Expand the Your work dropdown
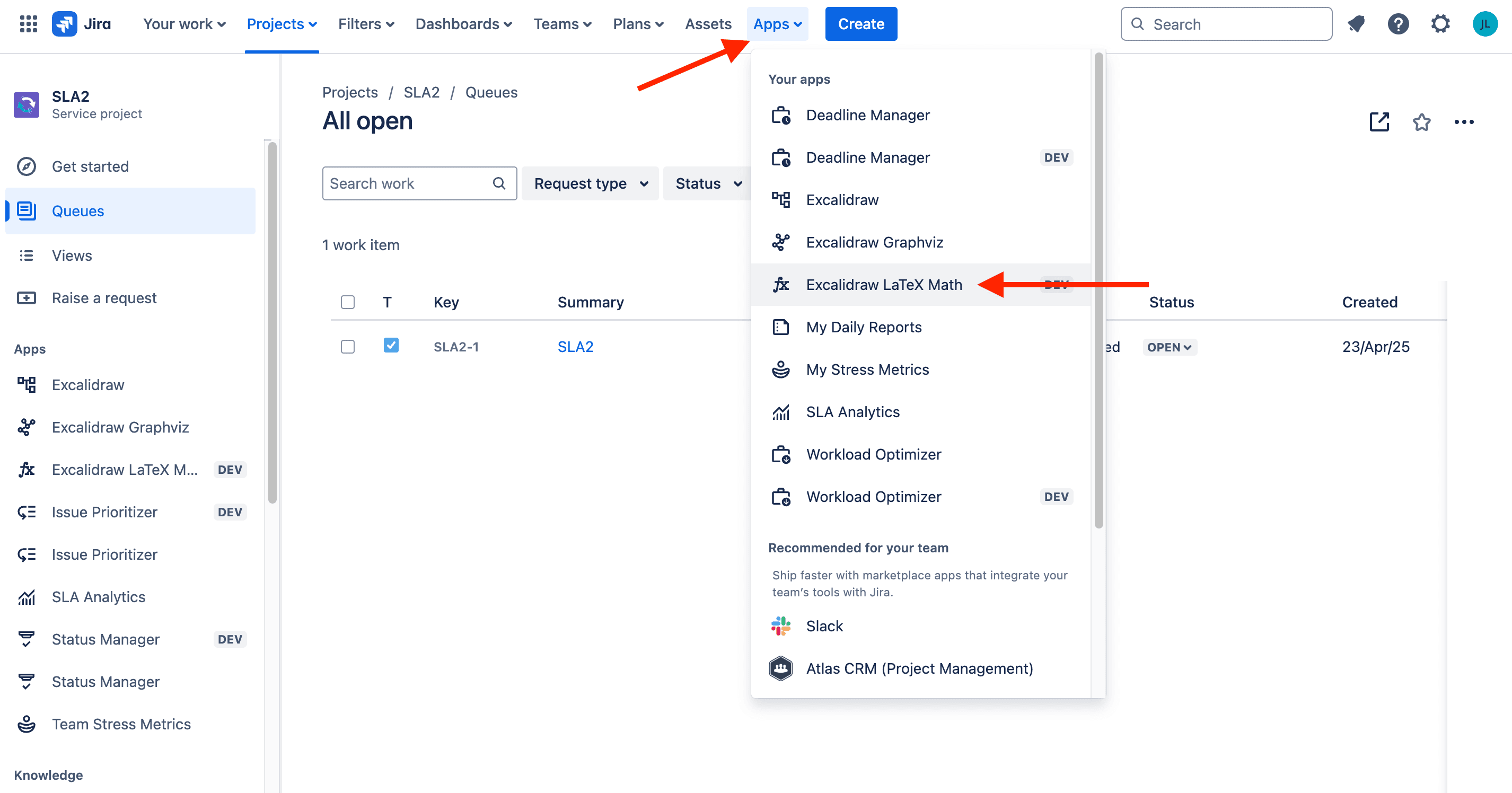The width and height of the screenshot is (1512, 793). (184, 24)
